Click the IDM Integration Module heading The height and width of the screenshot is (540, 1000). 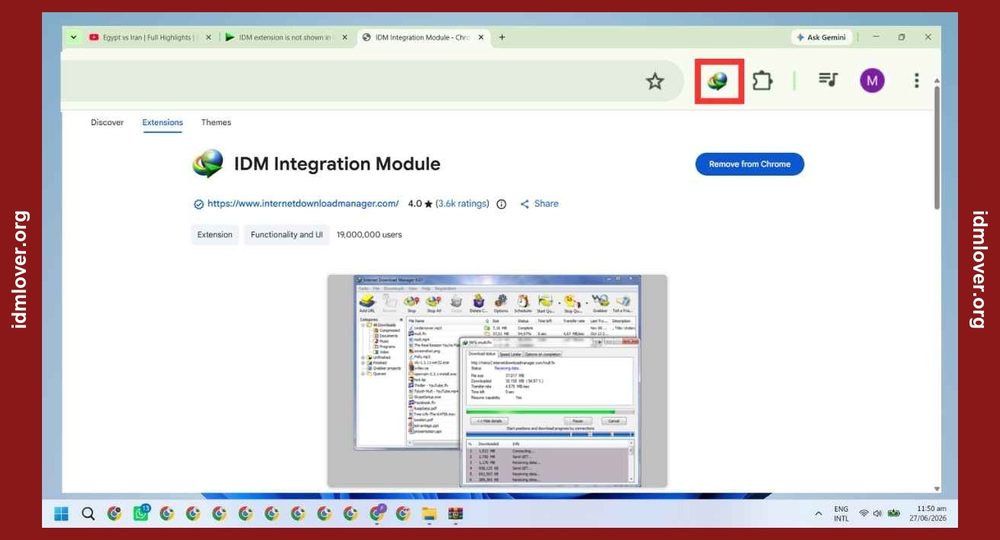pyautogui.click(x=337, y=164)
